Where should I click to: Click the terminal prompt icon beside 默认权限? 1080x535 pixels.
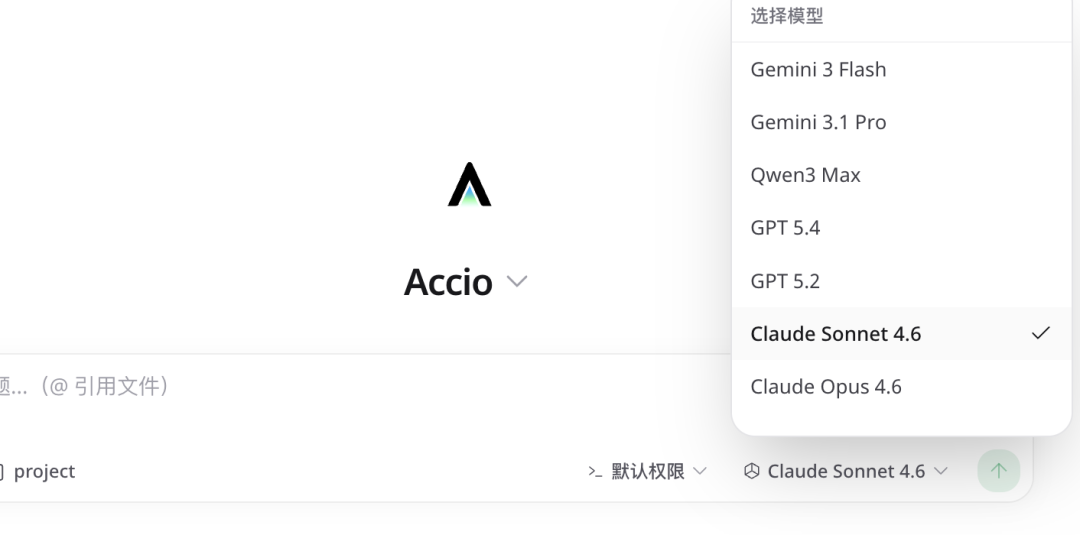(x=595, y=471)
